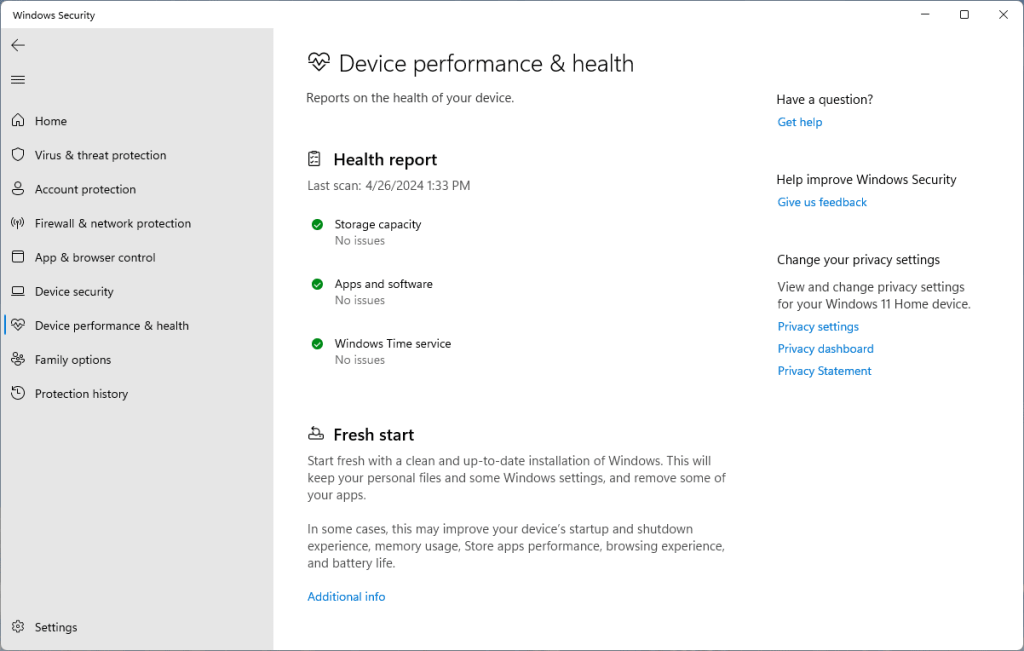The height and width of the screenshot is (651, 1024).
Task: Click 'Change your privacy settings' heading
Action: coord(858,260)
